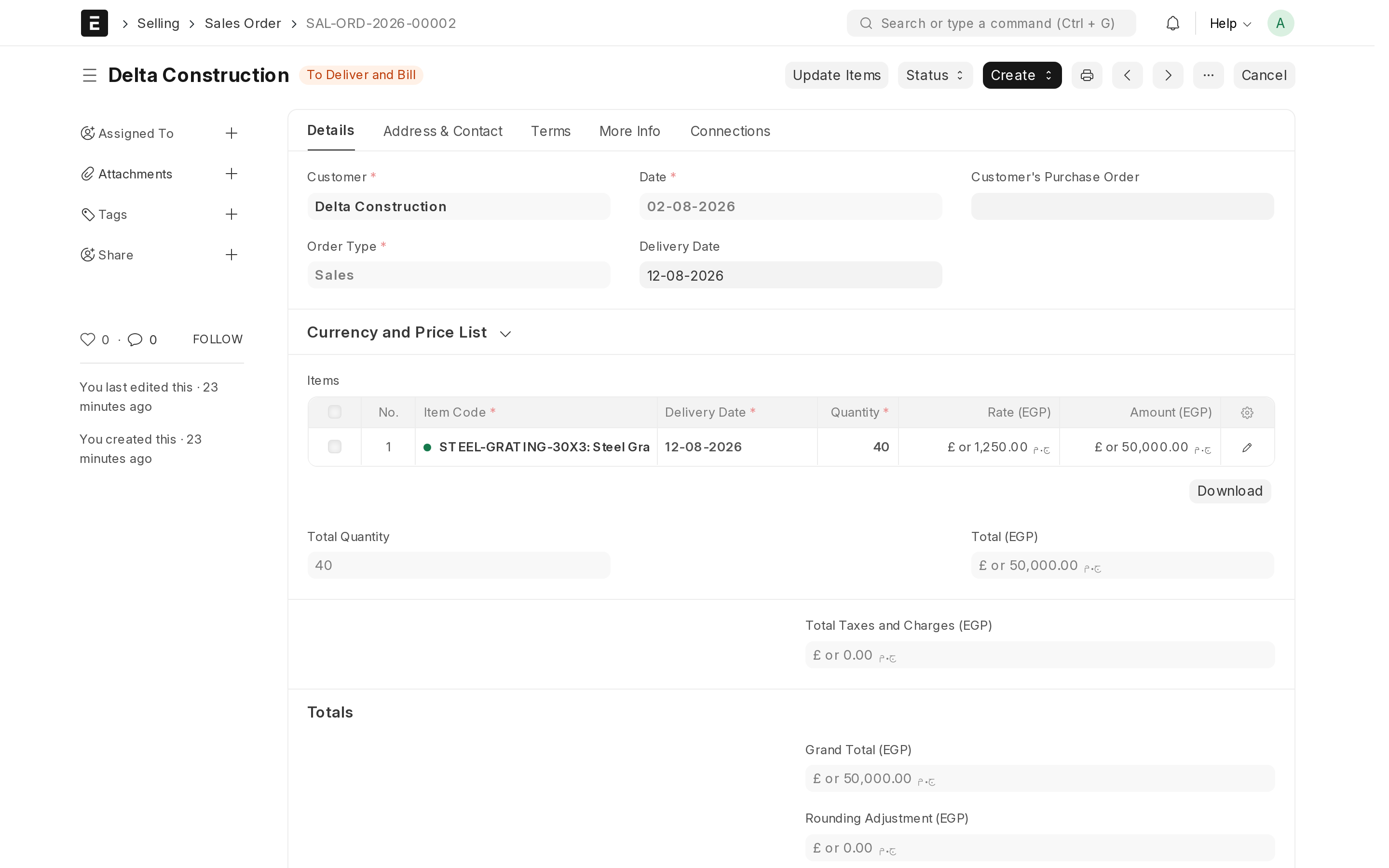Print the sales order via printer icon
1389x868 pixels.
1087,75
